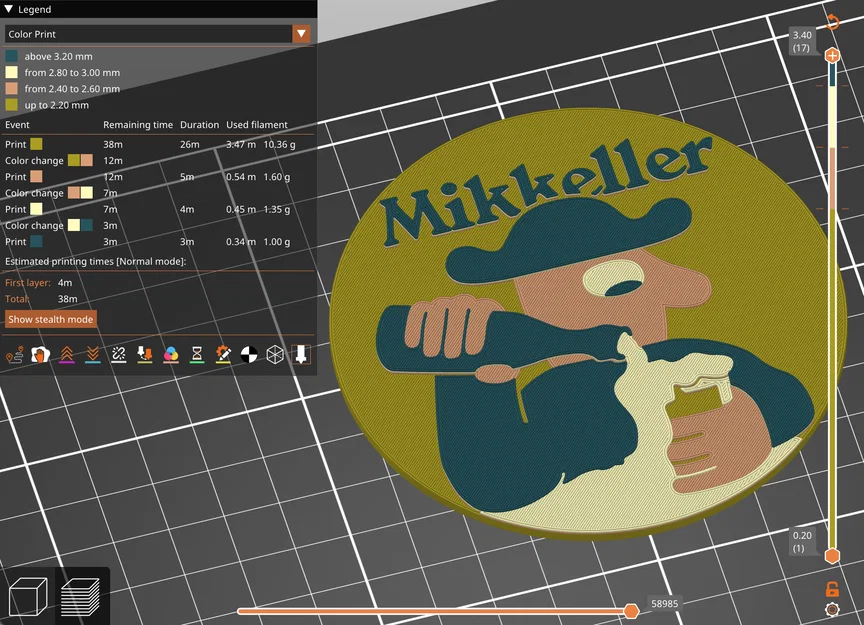Screen dimensions: 864x625
Task: Open dropdown with orange arrow button
Action: 301,34
